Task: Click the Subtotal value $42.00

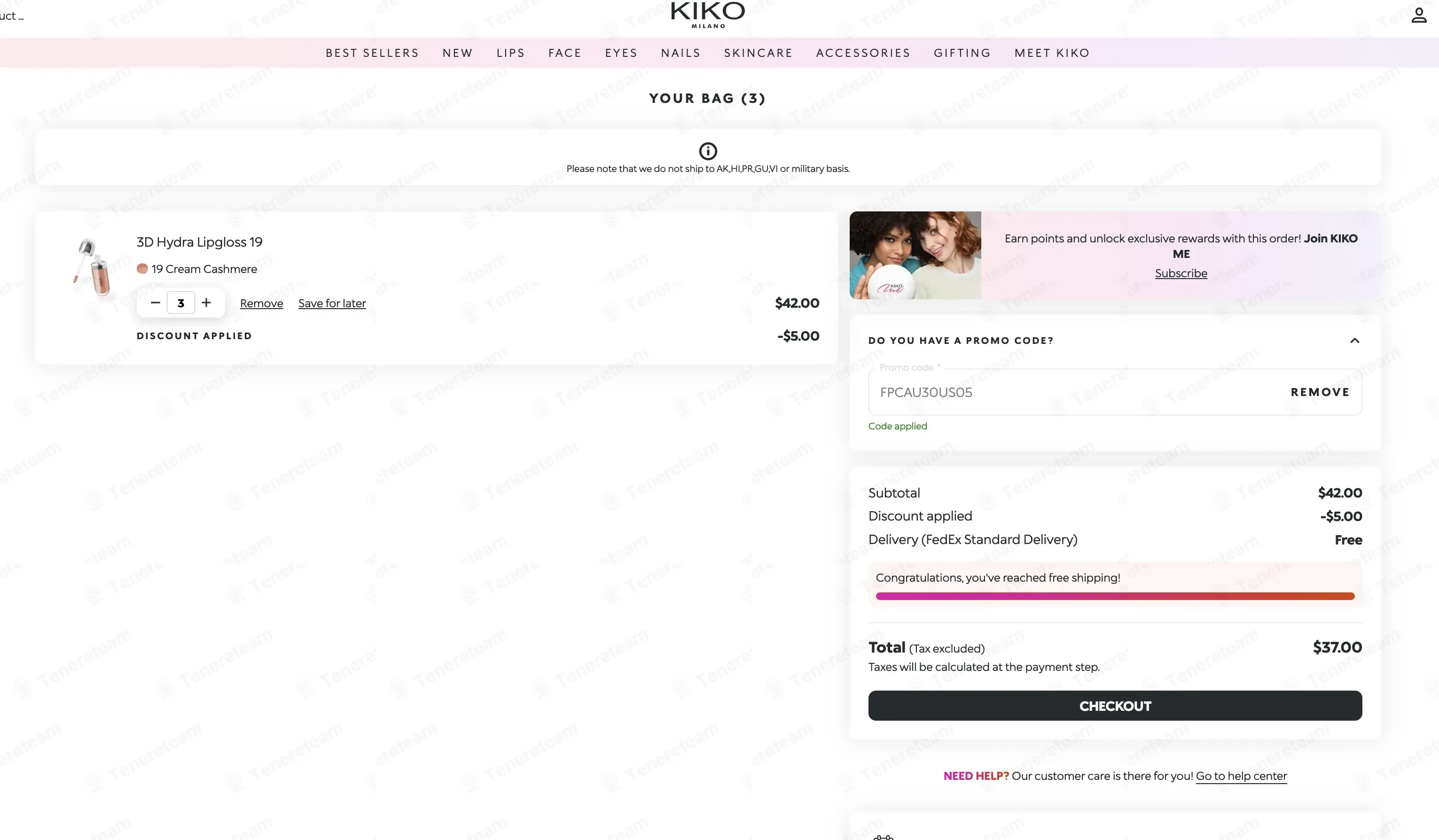Action: [x=1340, y=492]
